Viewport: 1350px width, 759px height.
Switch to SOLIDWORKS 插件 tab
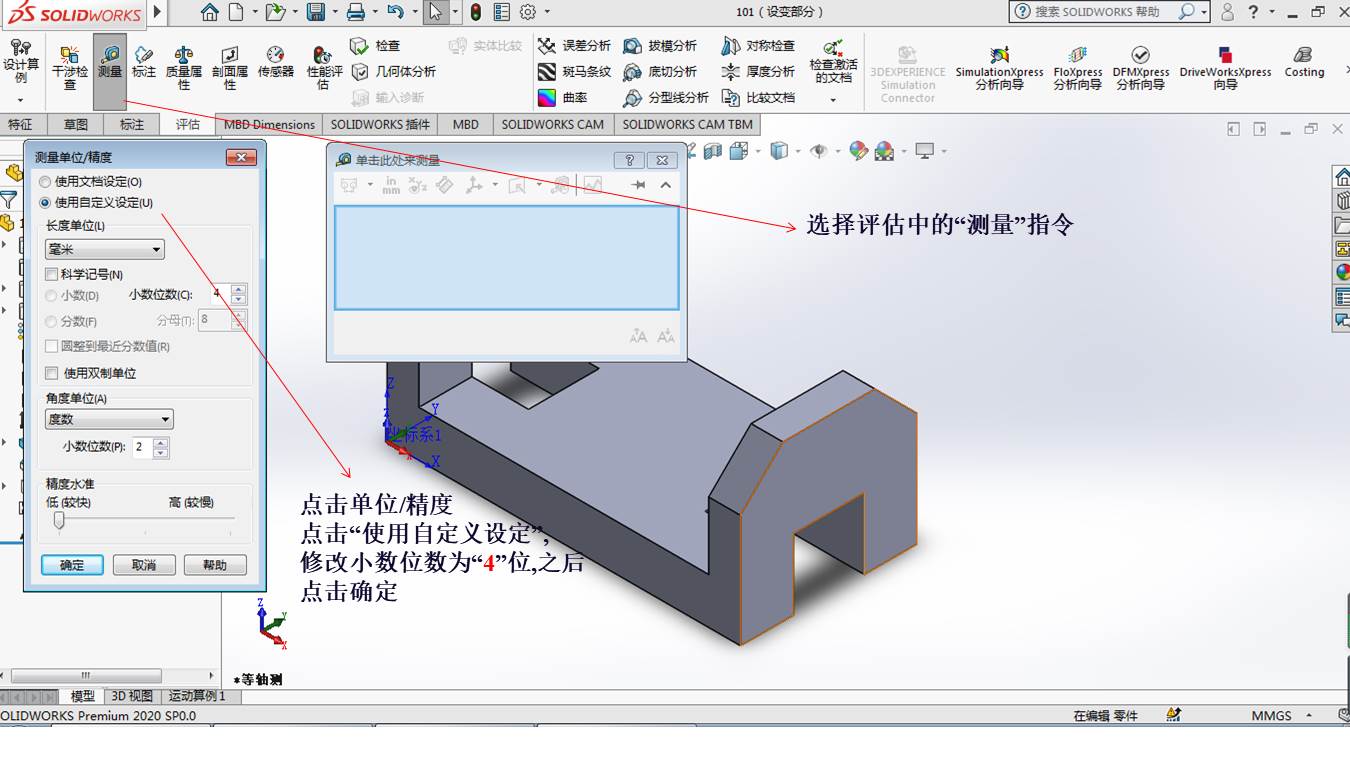point(380,125)
